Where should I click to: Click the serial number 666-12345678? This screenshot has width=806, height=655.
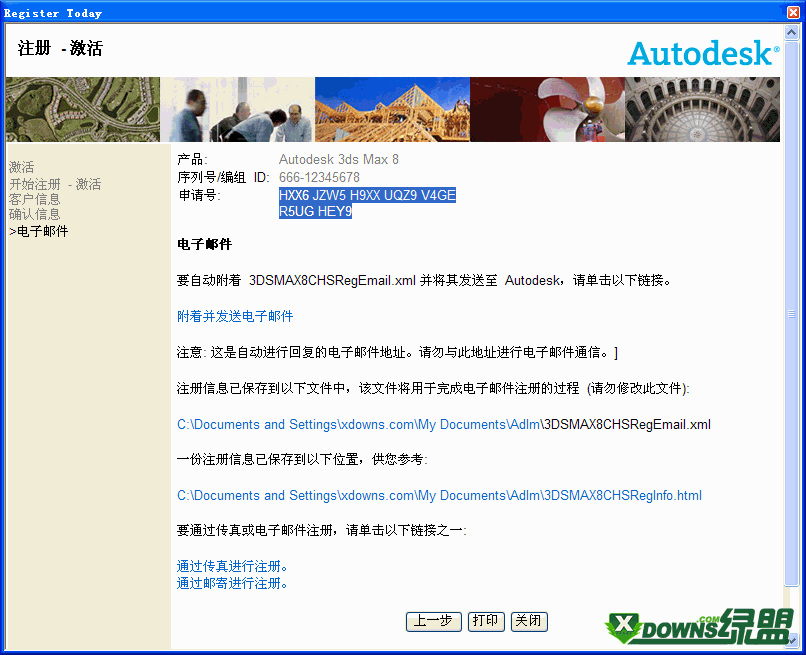[319, 177]
